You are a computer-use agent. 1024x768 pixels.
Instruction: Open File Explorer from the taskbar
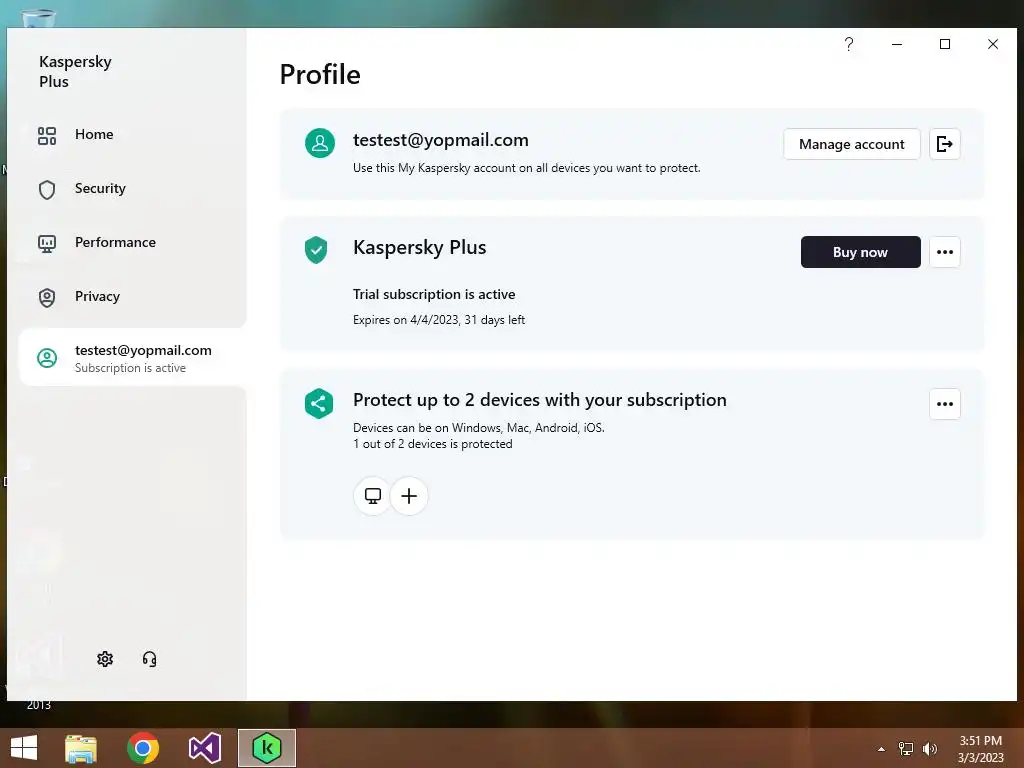(81, 748)
